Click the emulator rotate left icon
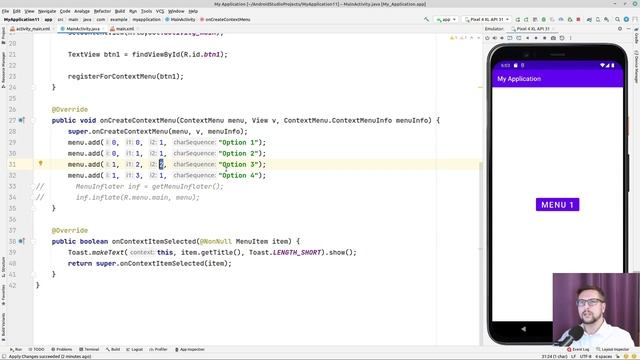The height and width of the screenshot is (360, 640). click(x=510, y=38)
